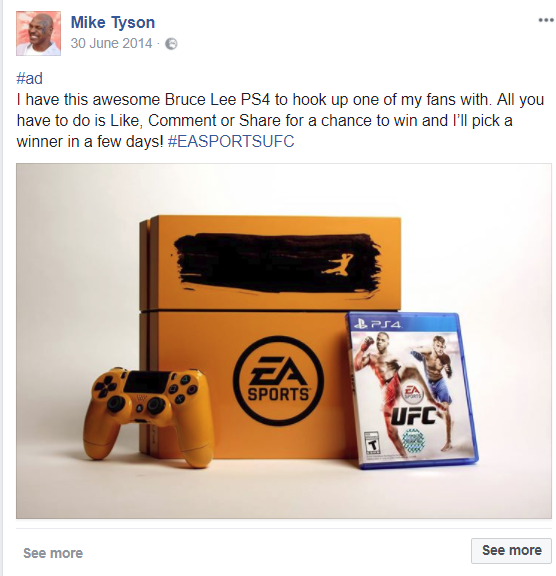
Task: Open the three-dot post options menu
Action: pyautogui.click(x=546, y=20)
